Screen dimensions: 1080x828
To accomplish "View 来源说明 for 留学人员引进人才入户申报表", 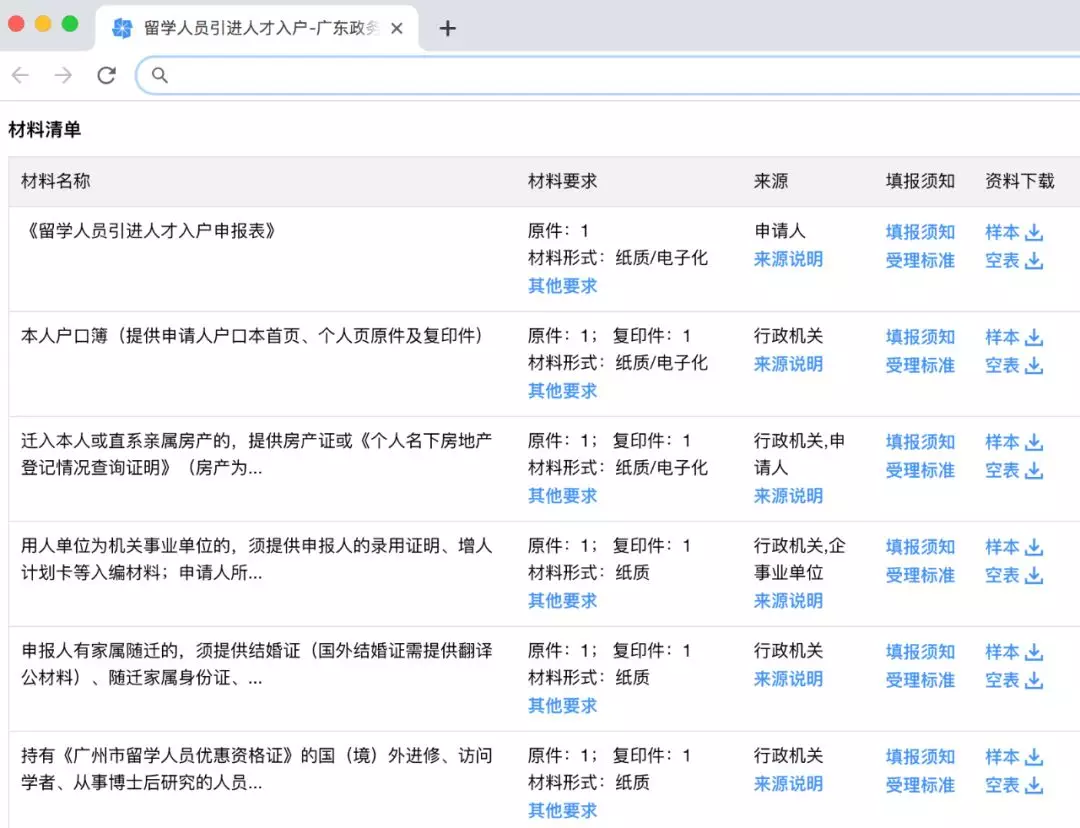I will (788, 259).
